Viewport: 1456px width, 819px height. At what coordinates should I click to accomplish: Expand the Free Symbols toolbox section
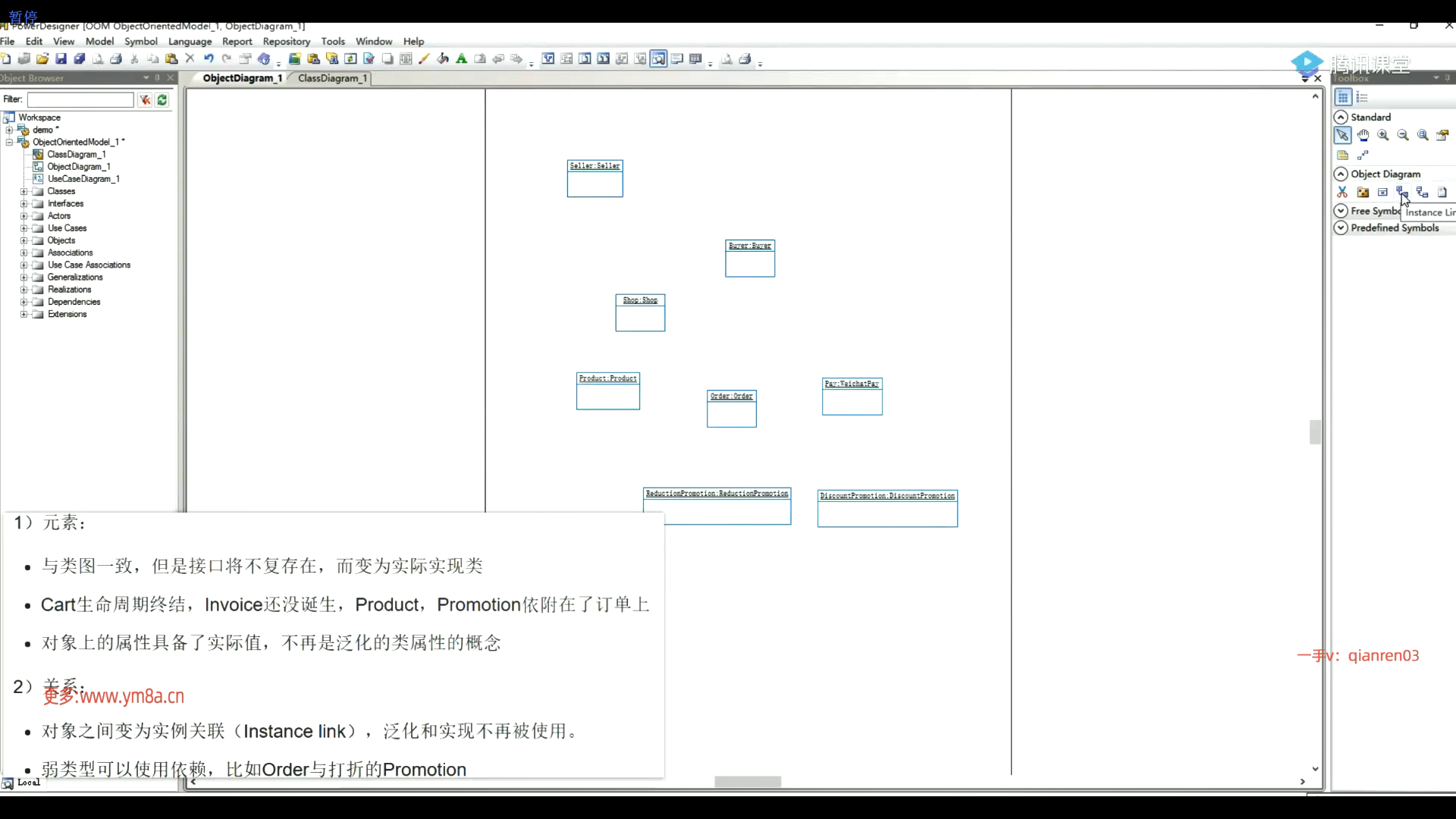[1341, 211]
